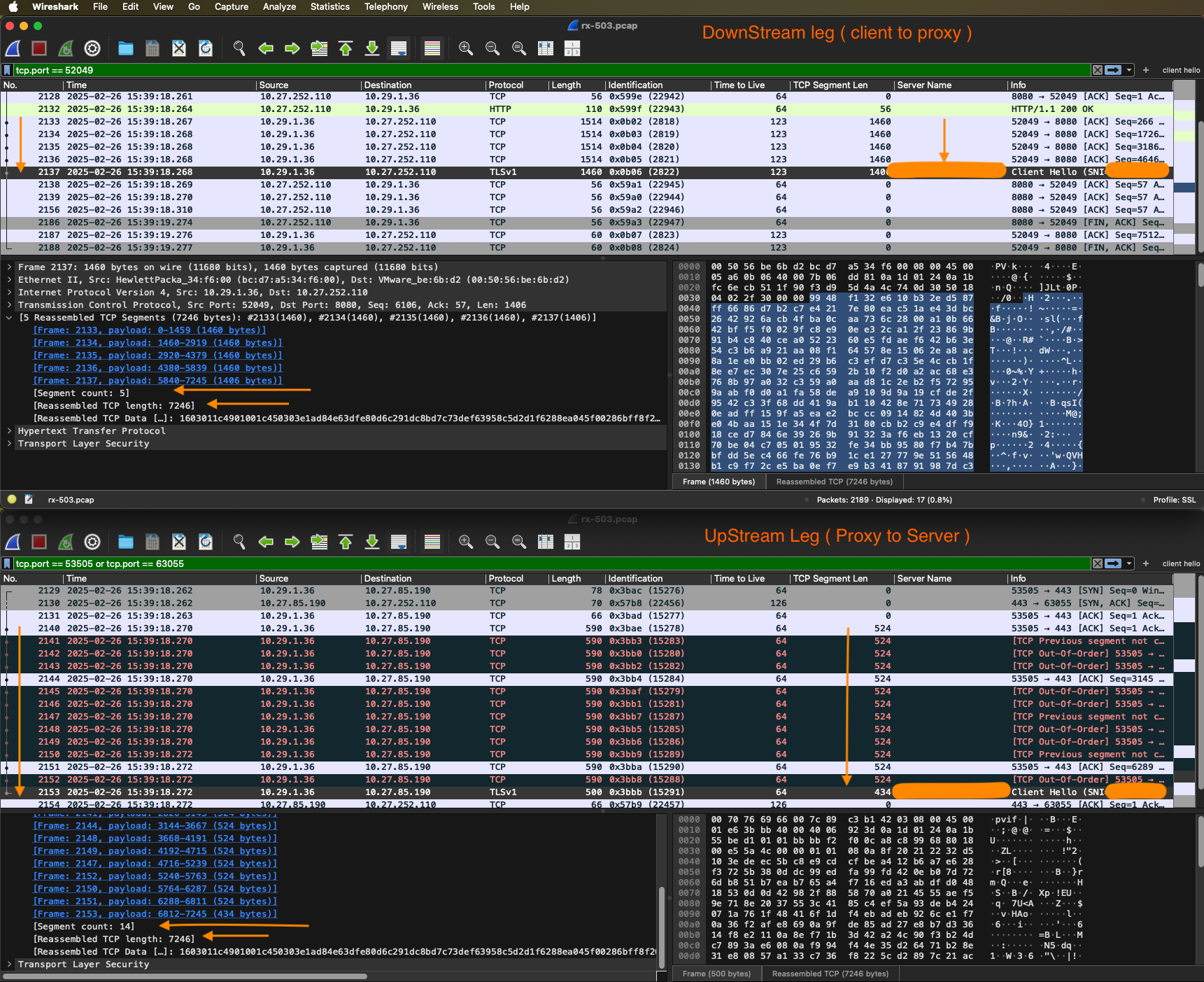Click the red stop capture icon in the upper window
1204x982 pixels.
[39, 48]
